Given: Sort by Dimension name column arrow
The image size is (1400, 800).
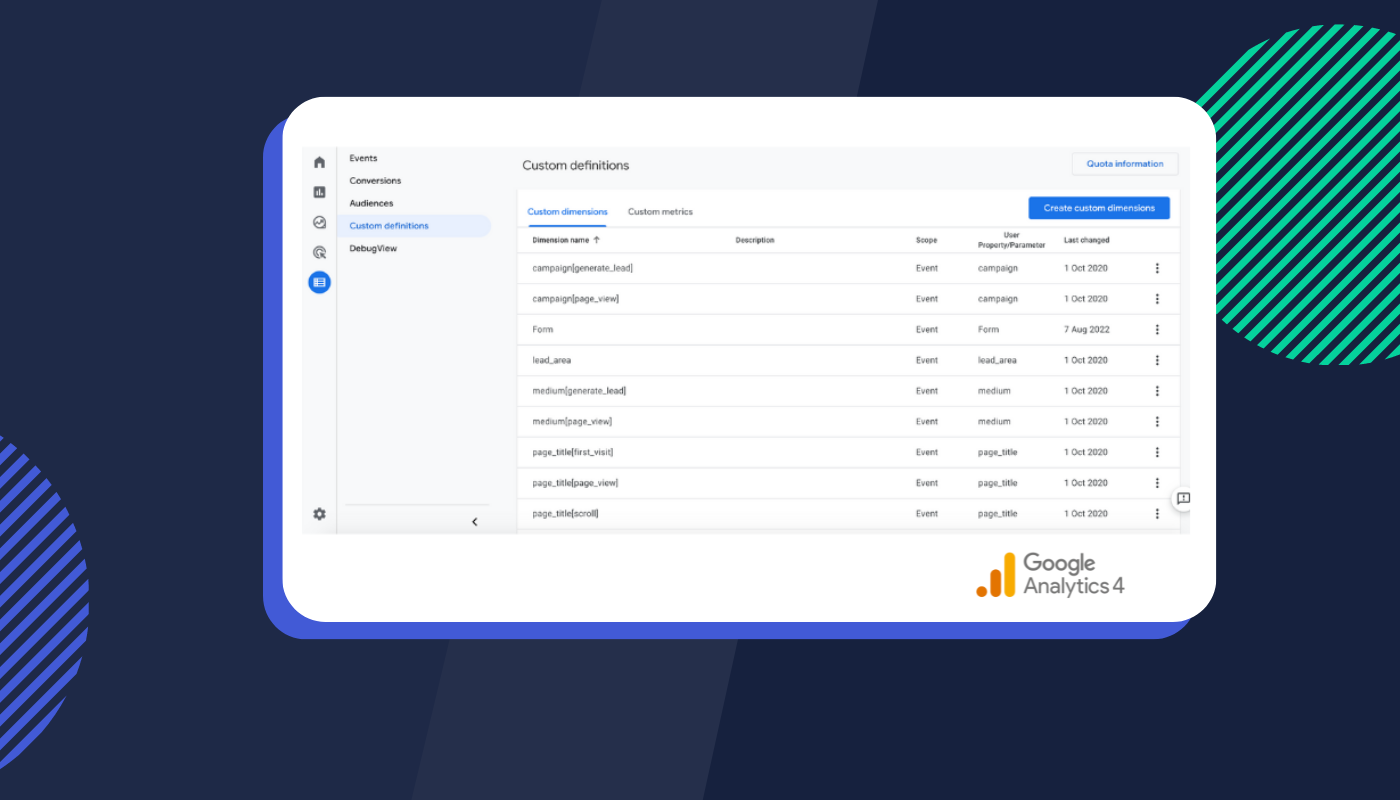Looking at the screenshot, I should [x=597, y=240].
